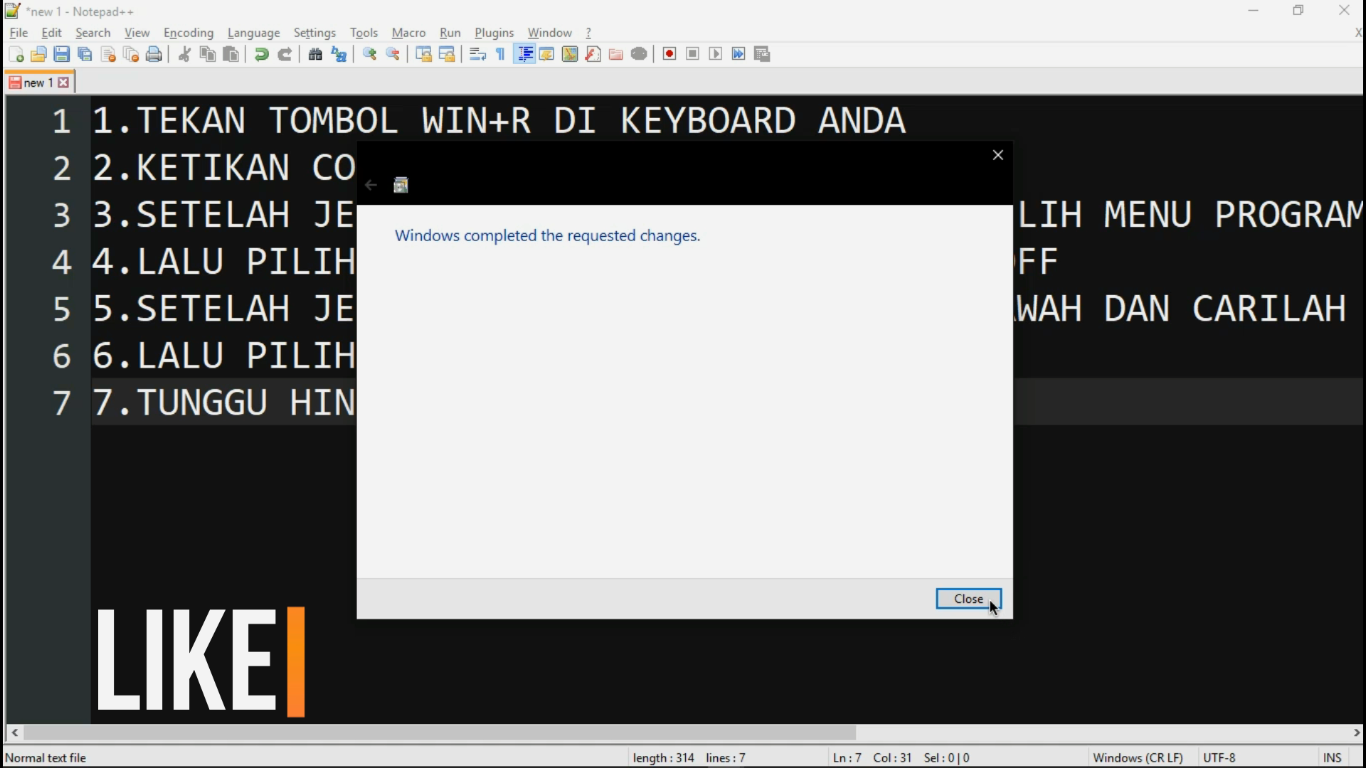Viewport: 1366px width, 768px height.
Task: Toggle synchronized horizontal scrolling
Action: pos(447,54)
